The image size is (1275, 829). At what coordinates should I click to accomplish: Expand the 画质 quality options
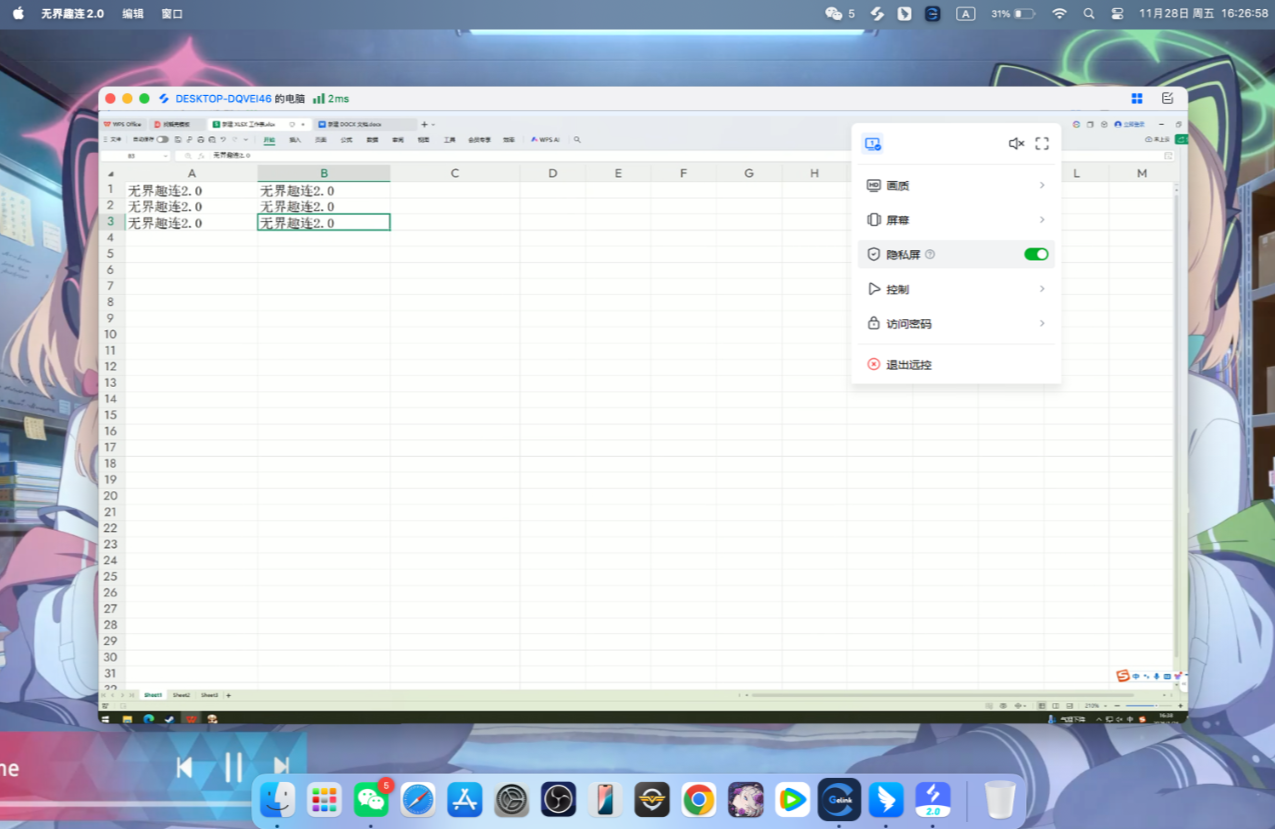tap(955, 185)
